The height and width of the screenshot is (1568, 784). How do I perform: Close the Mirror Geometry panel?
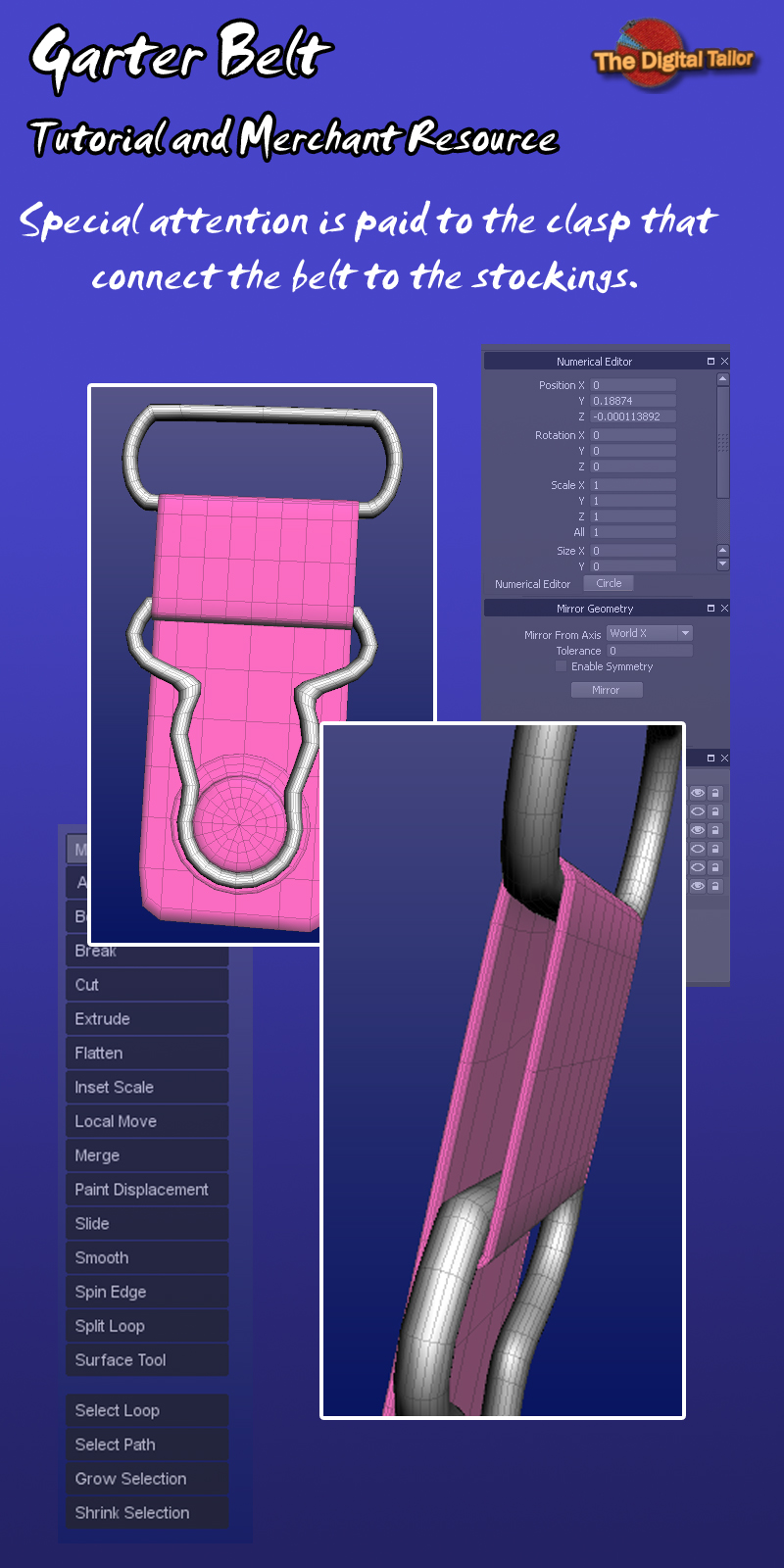tap(724, 609)
